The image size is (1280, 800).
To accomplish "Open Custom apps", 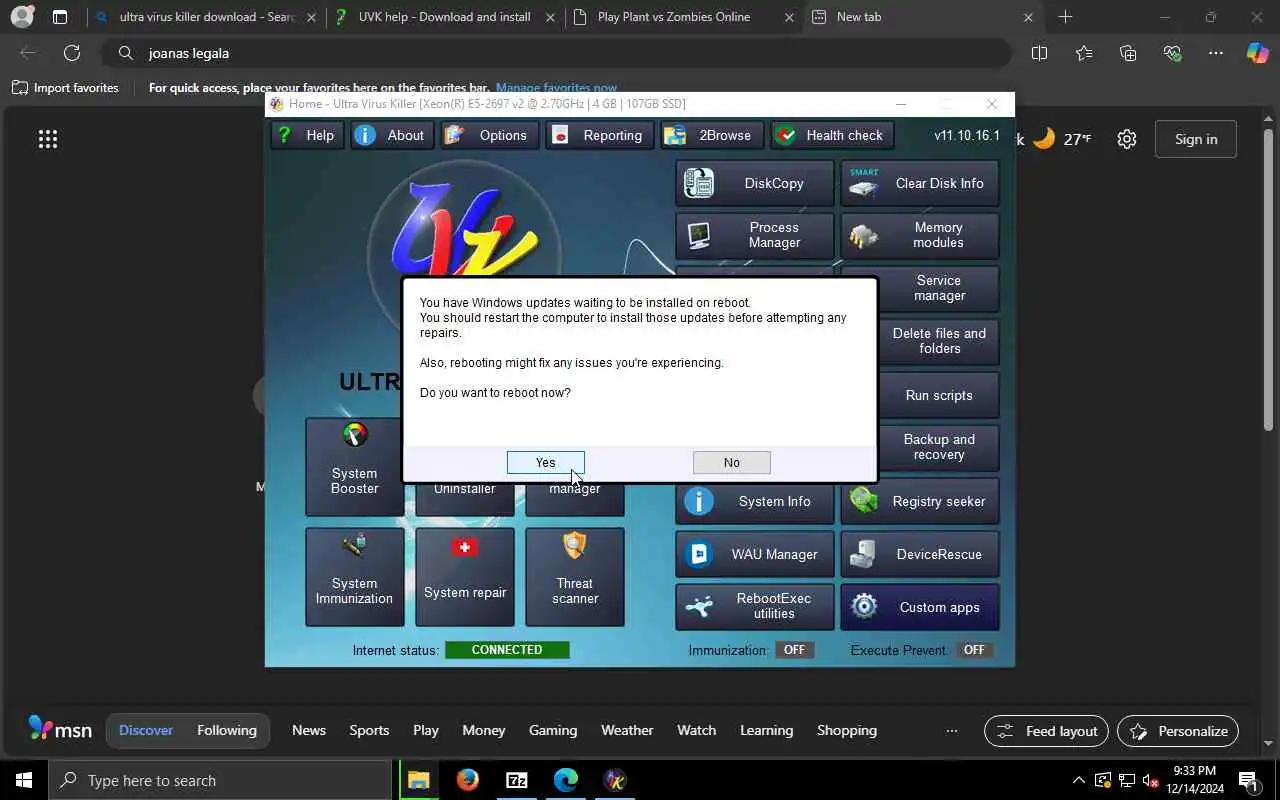I will pos(919,607).
